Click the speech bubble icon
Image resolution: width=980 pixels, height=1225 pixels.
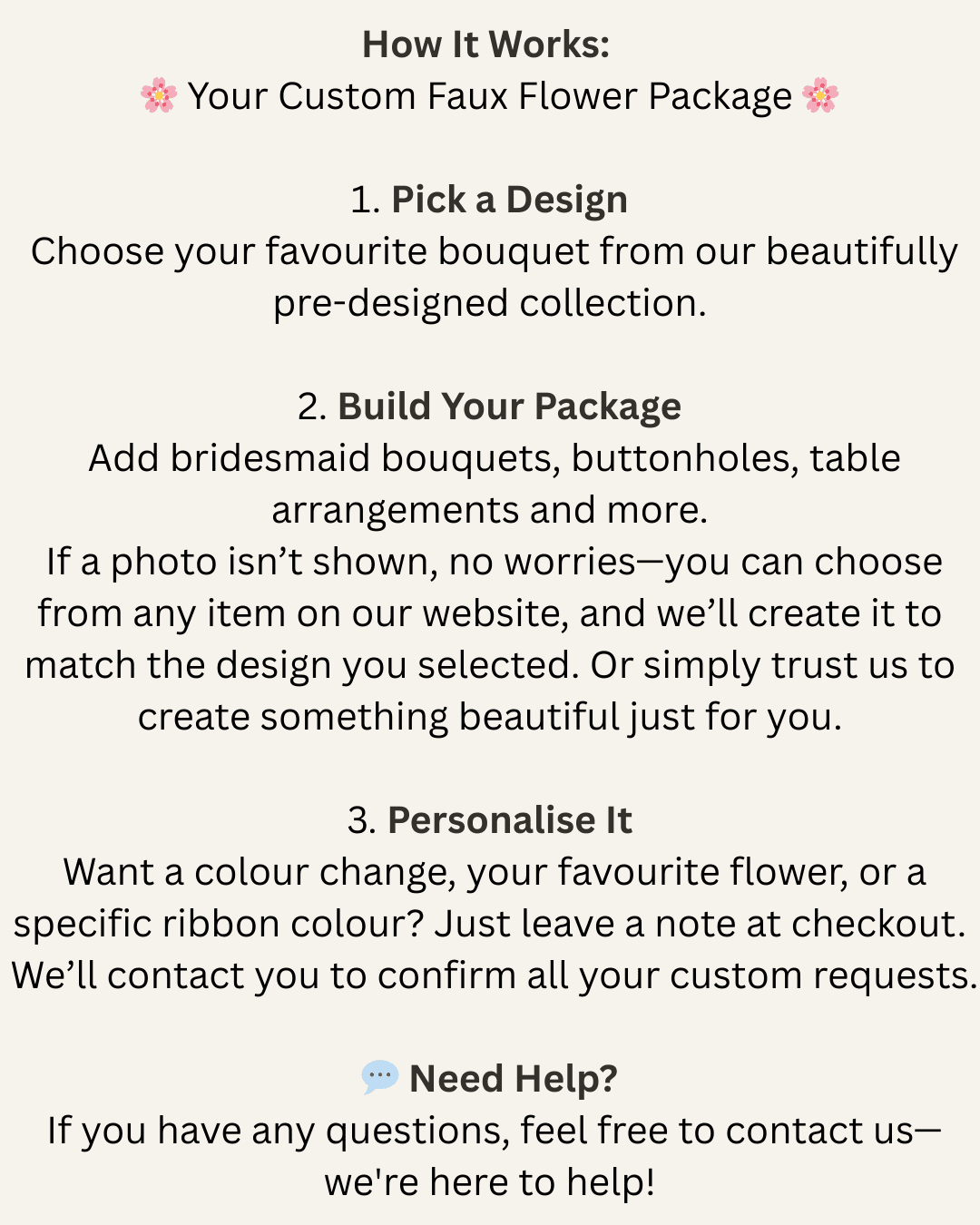[379, 1077]
